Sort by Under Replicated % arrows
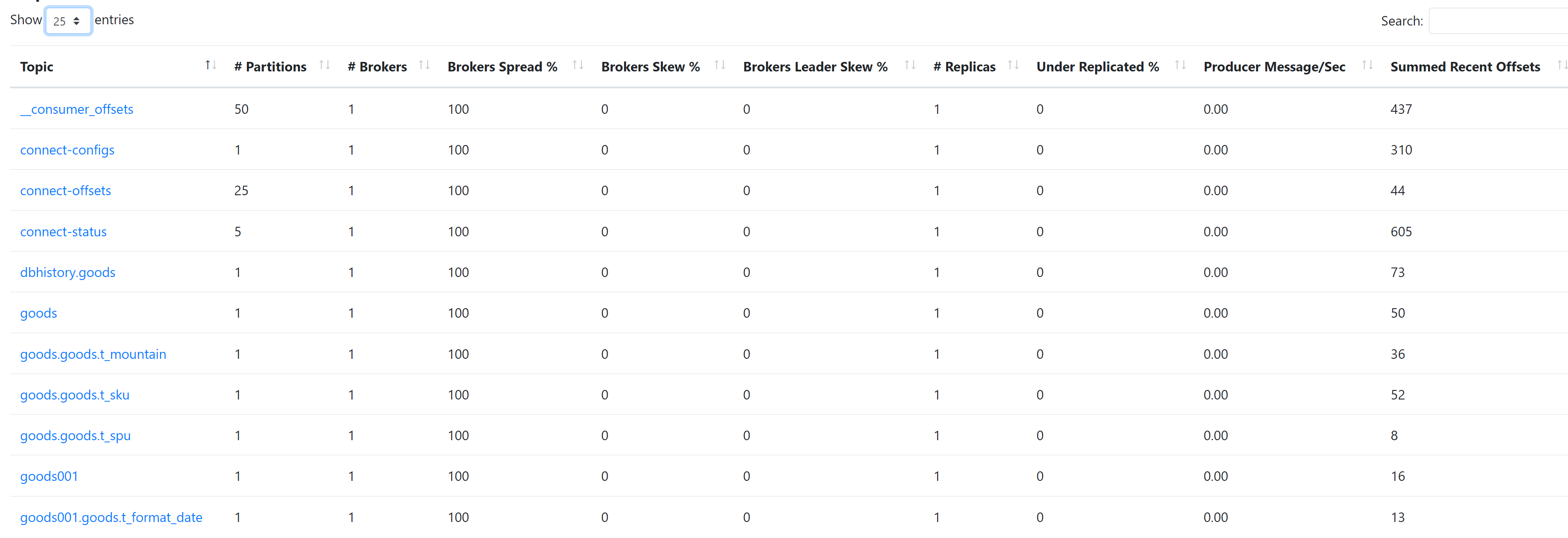Screen dimensions: 1568x538 click(x=1180, y=65)
